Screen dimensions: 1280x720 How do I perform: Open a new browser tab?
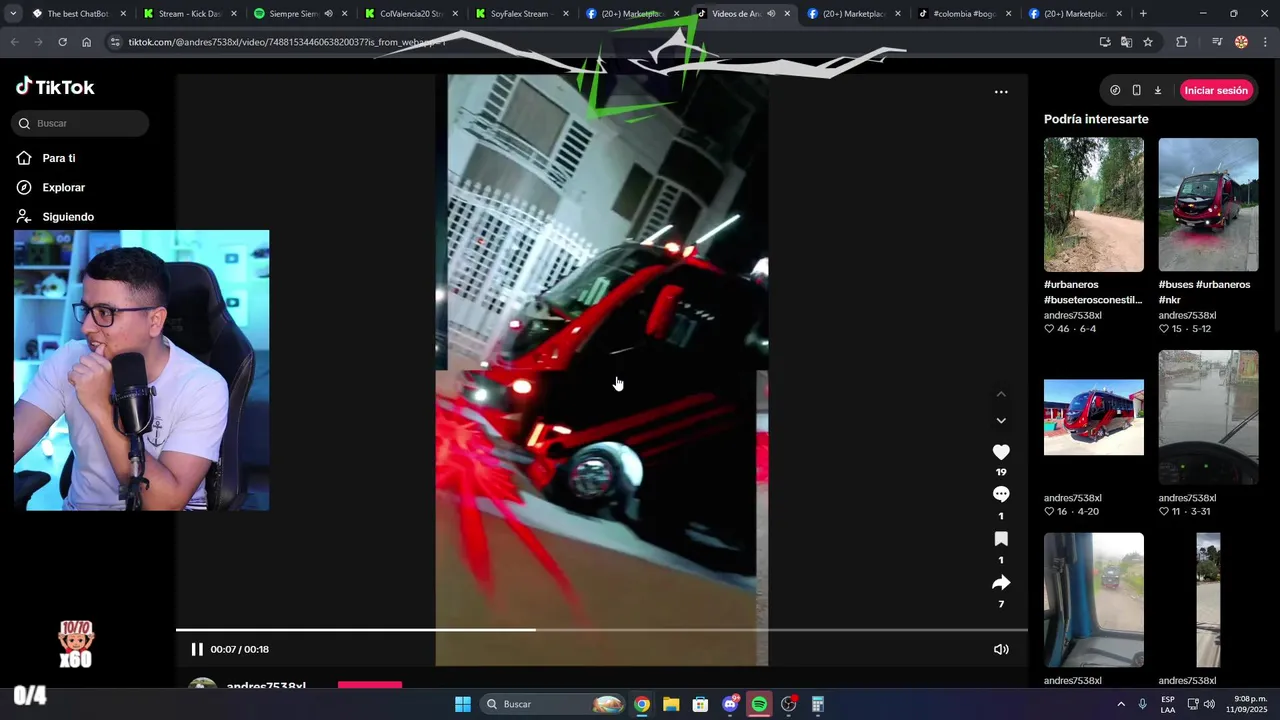1143,14
